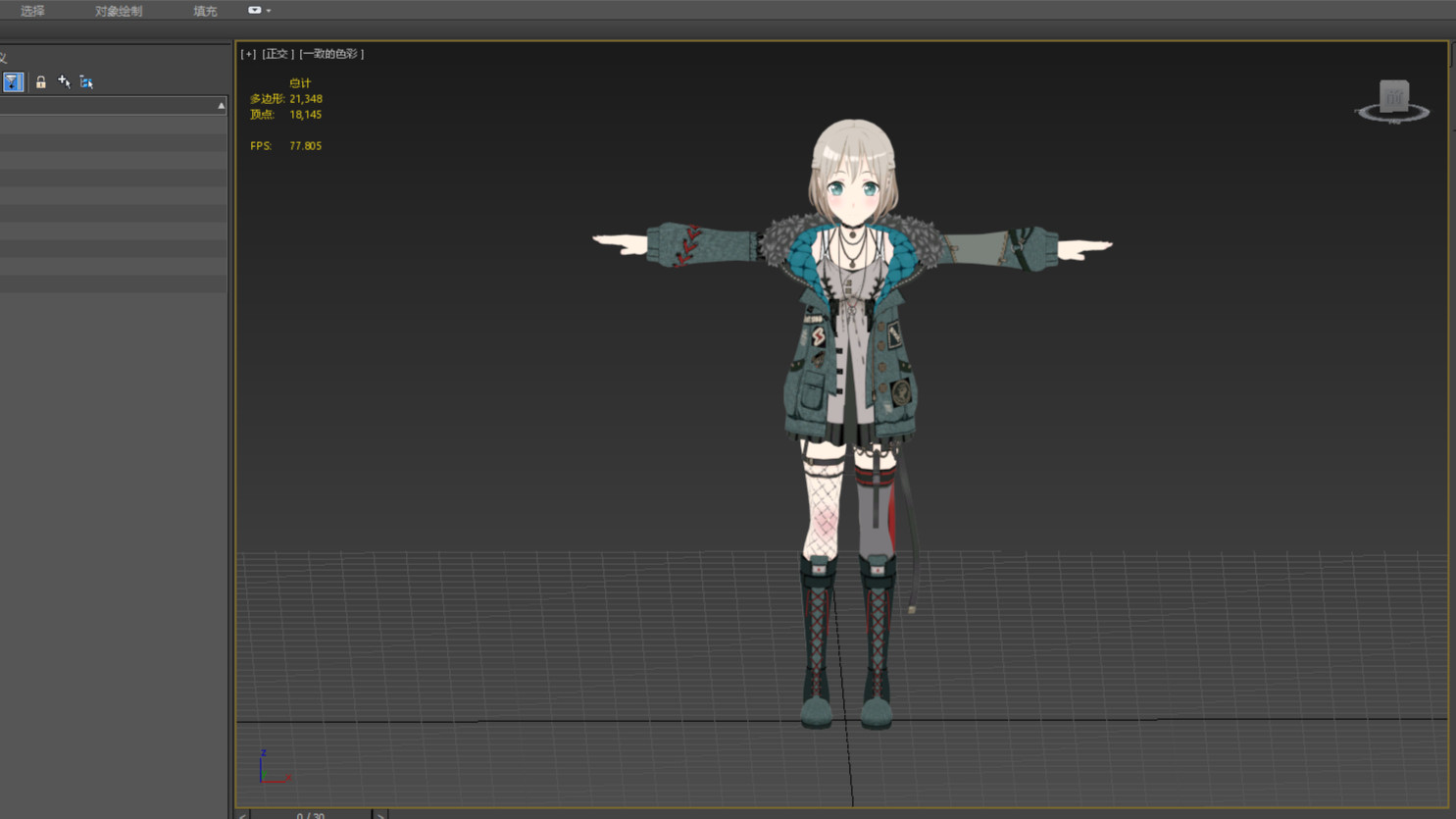The width and height of the screenshot is (1456, 819).
Task: Open the [一致的色彩] shading menu
Action: coord(331,54)
